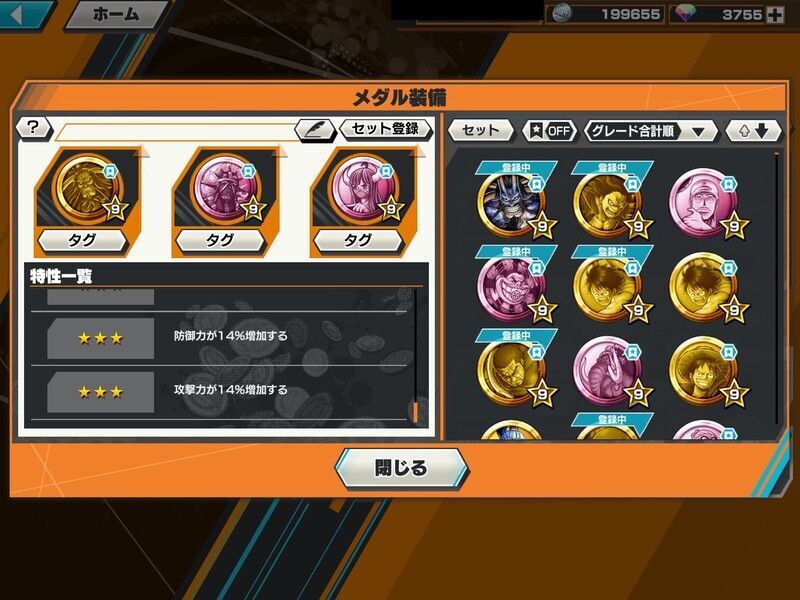Screen dimensions: 800x600
Task: Open the グレード合計順 sort dropdown
Action: pyautogui.click(x=649, y=132)
